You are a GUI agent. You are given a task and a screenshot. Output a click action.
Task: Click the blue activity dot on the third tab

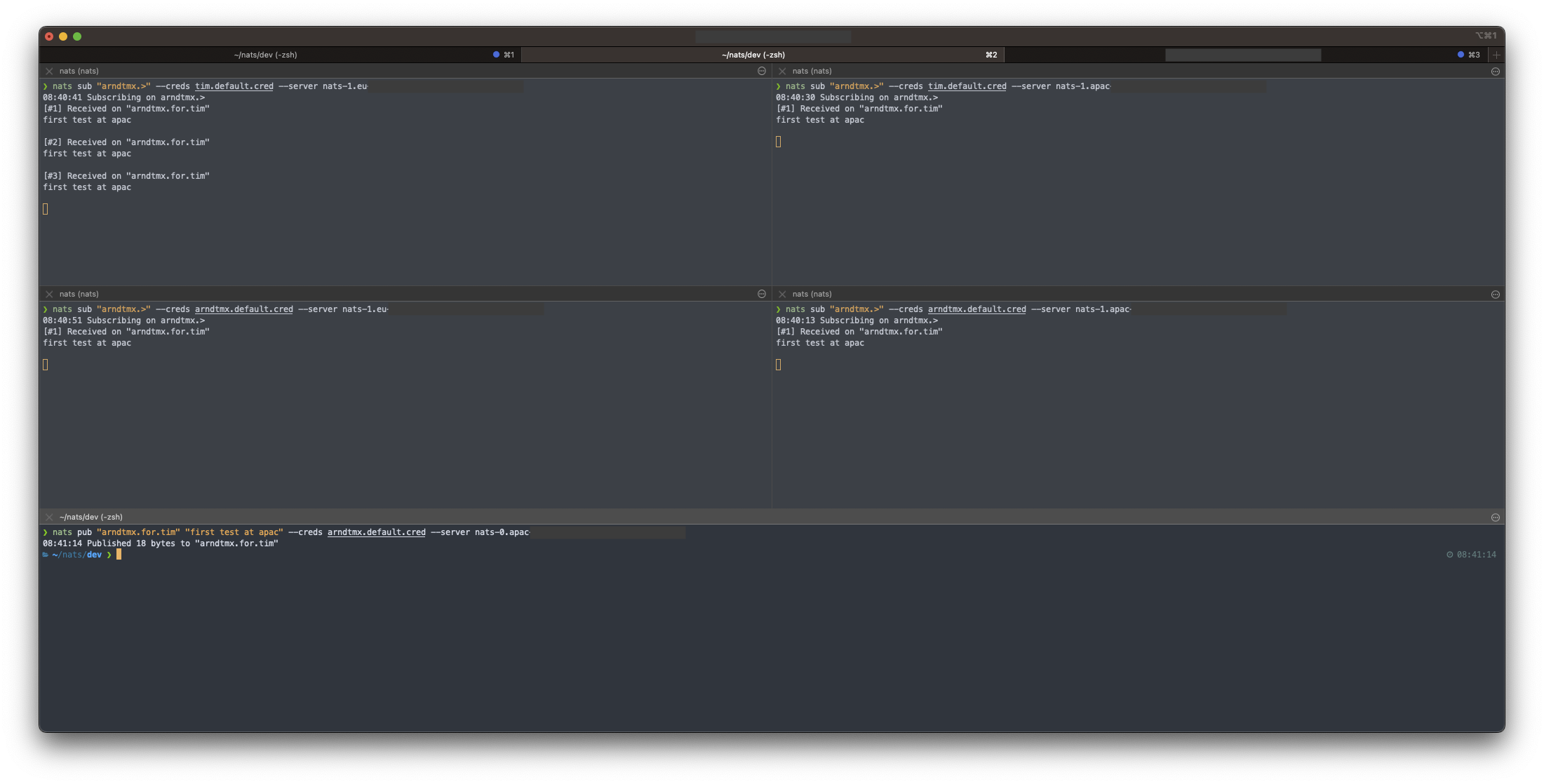[x=1461, y=54]
